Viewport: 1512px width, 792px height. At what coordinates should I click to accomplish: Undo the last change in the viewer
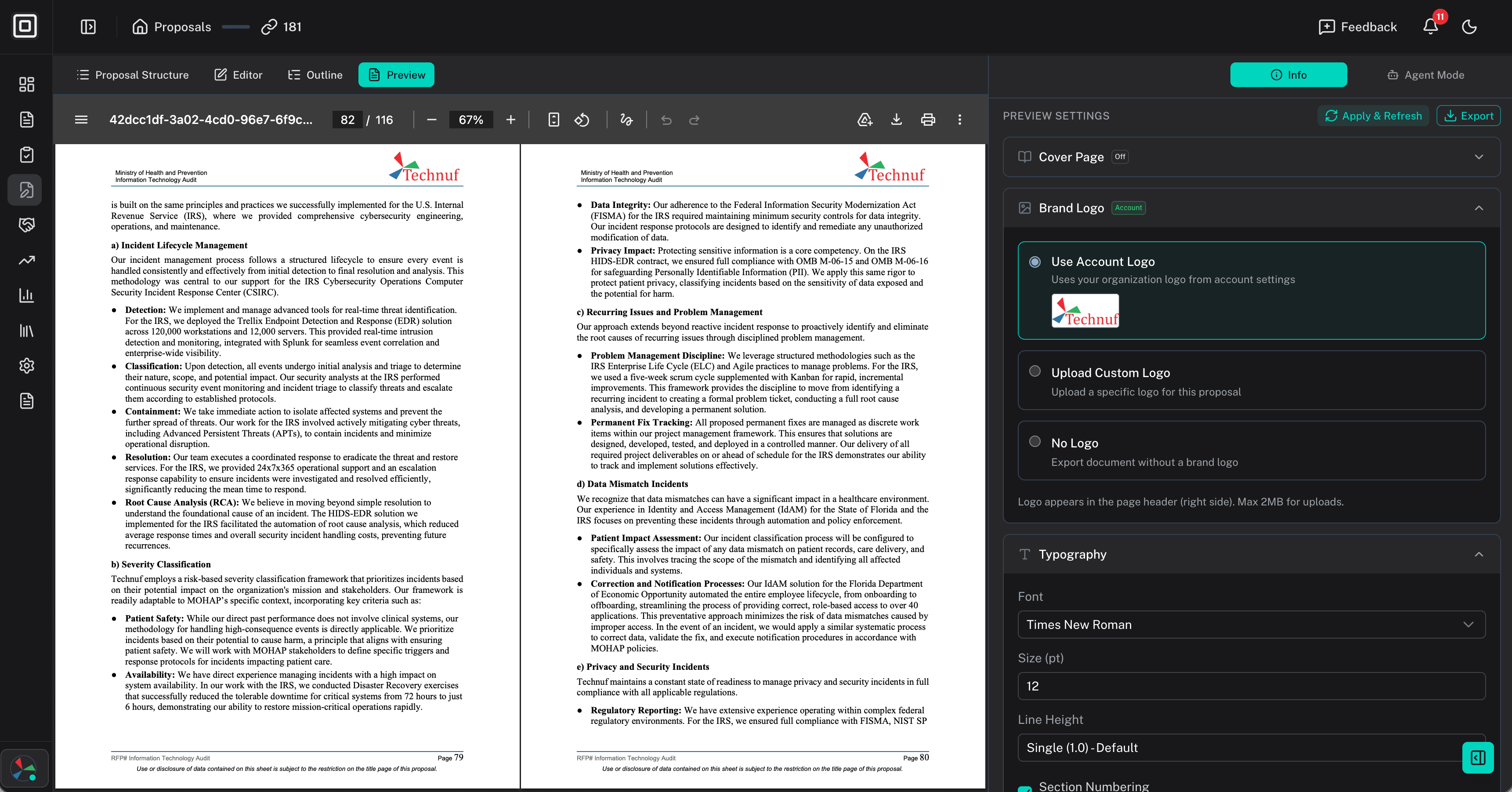pyautogui.click(x=666, y=119)
